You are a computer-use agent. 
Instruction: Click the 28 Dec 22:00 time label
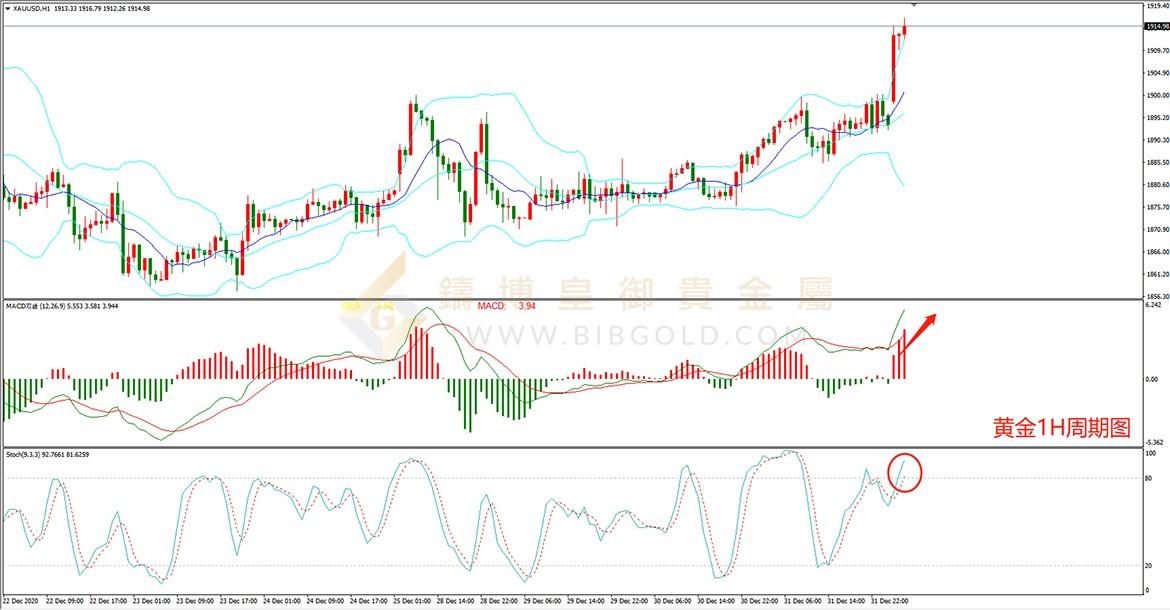pyautogui.click(x=498, y=600)
